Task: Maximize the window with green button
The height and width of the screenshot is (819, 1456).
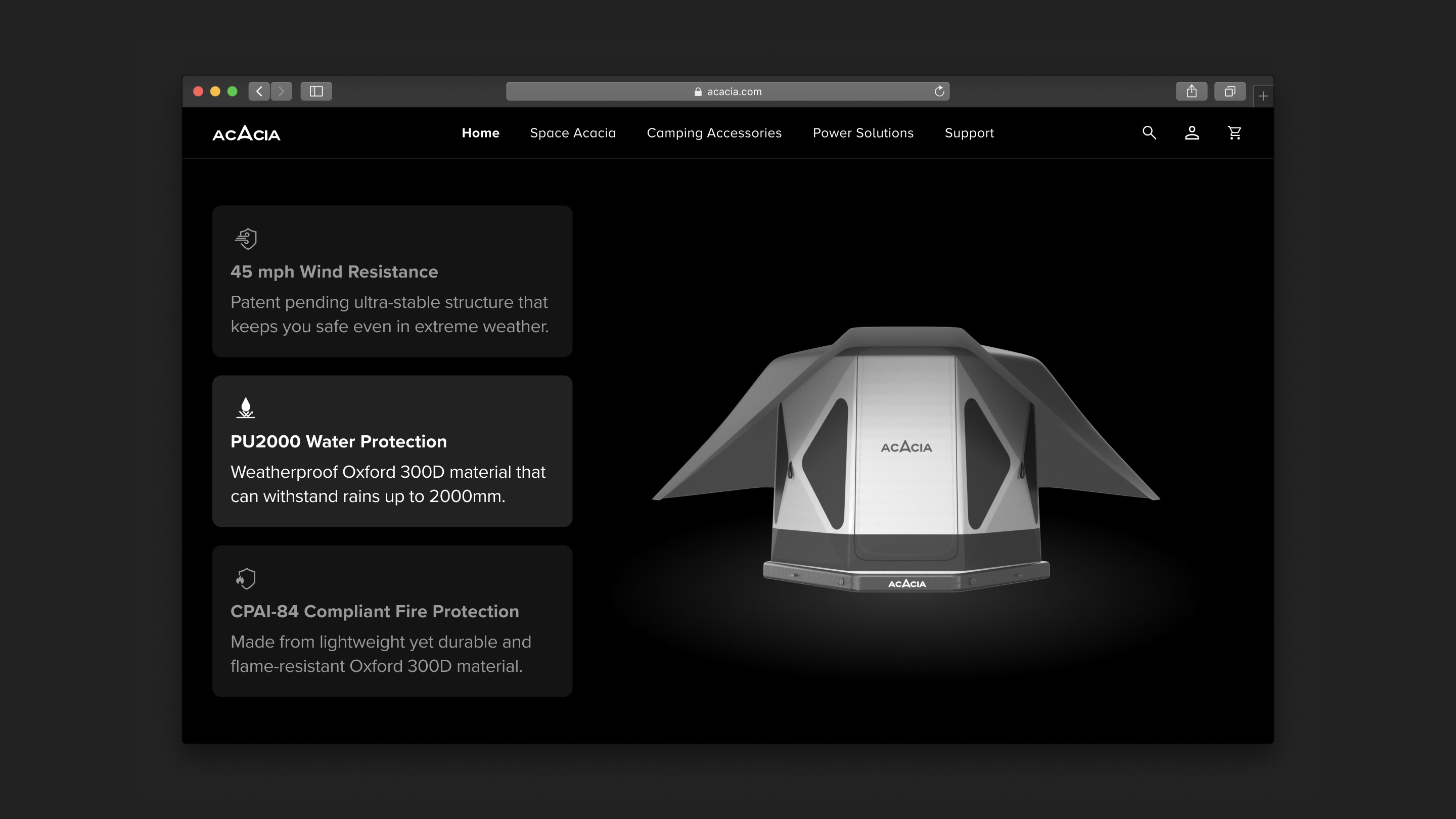Action: 233,91
